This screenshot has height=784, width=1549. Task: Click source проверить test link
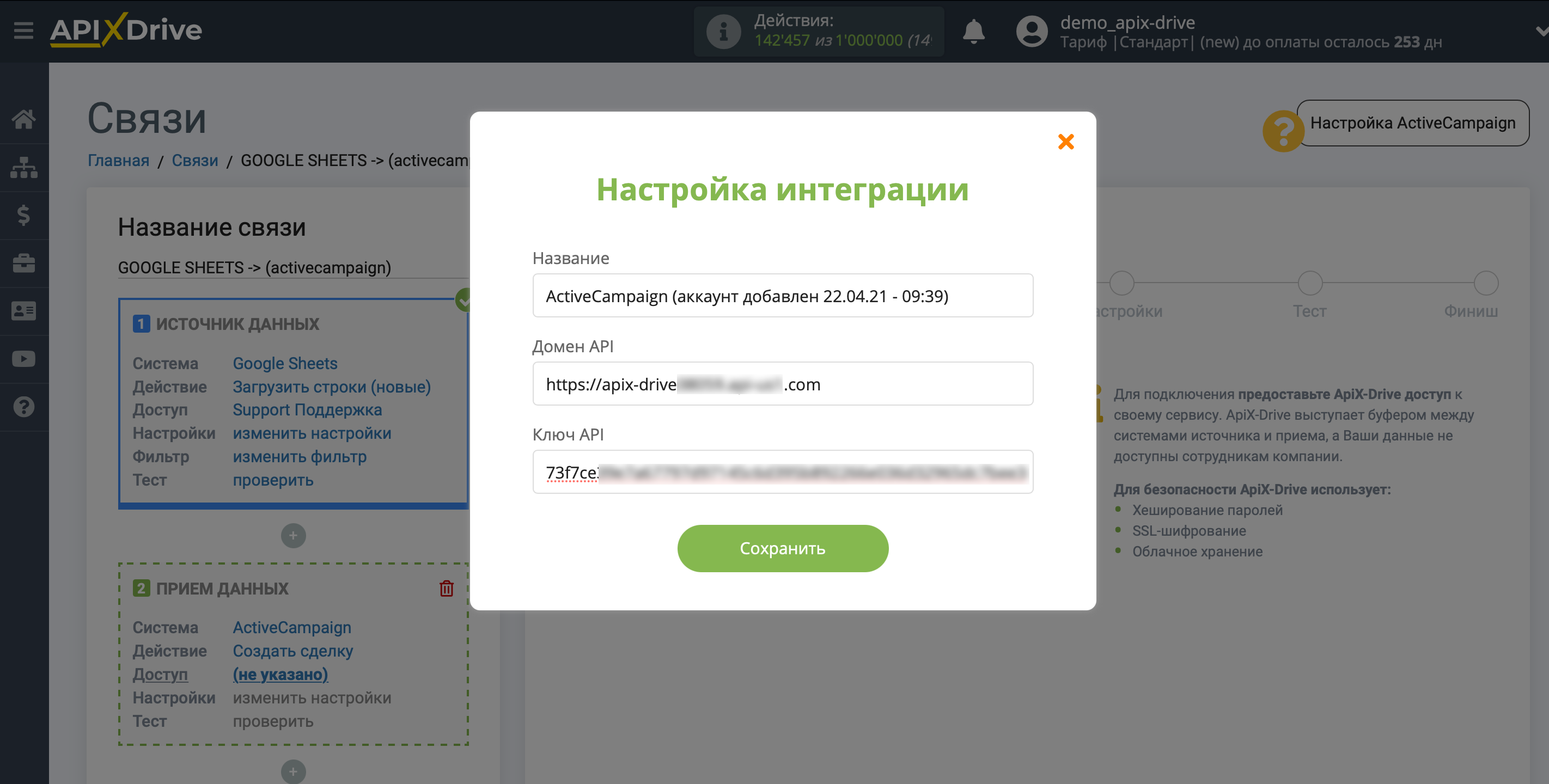(x=273, y=480)
